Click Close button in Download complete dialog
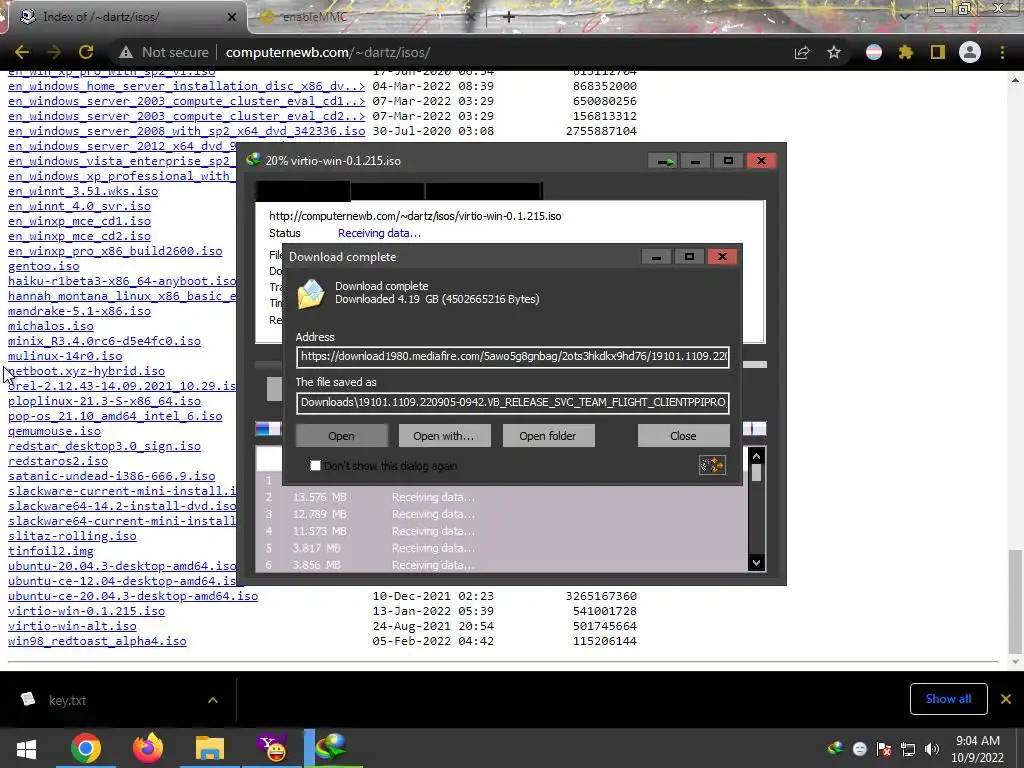Viewport: 1024px width, 768px height. (683, 436)
